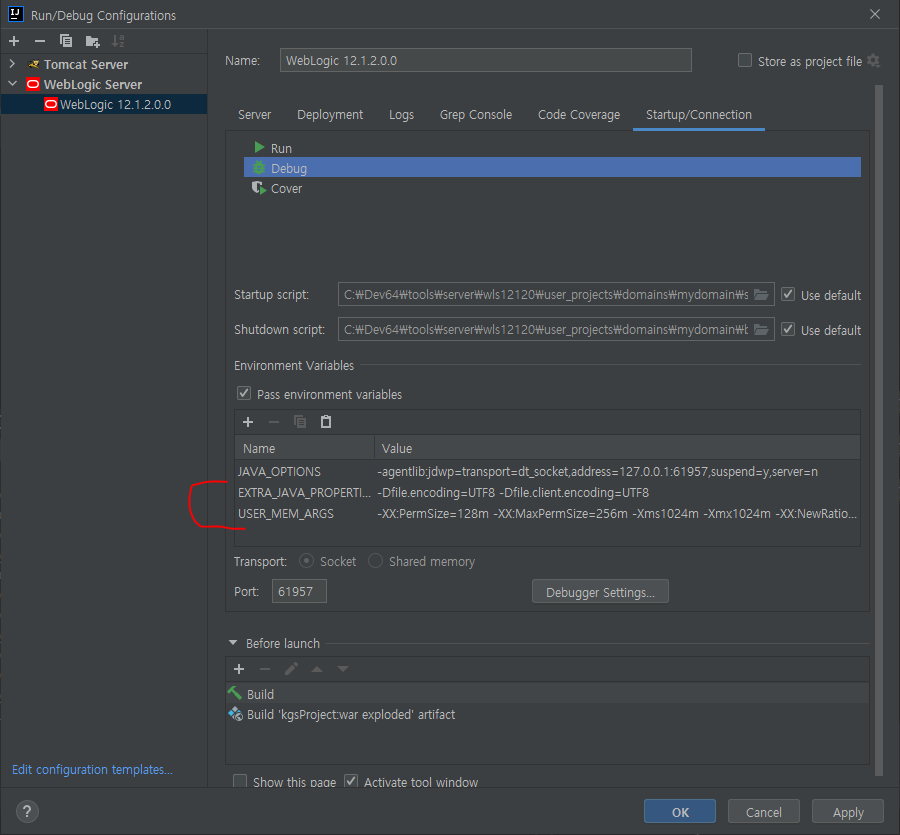
Task: Click the Apply button
Action: [x=848, y=812]
